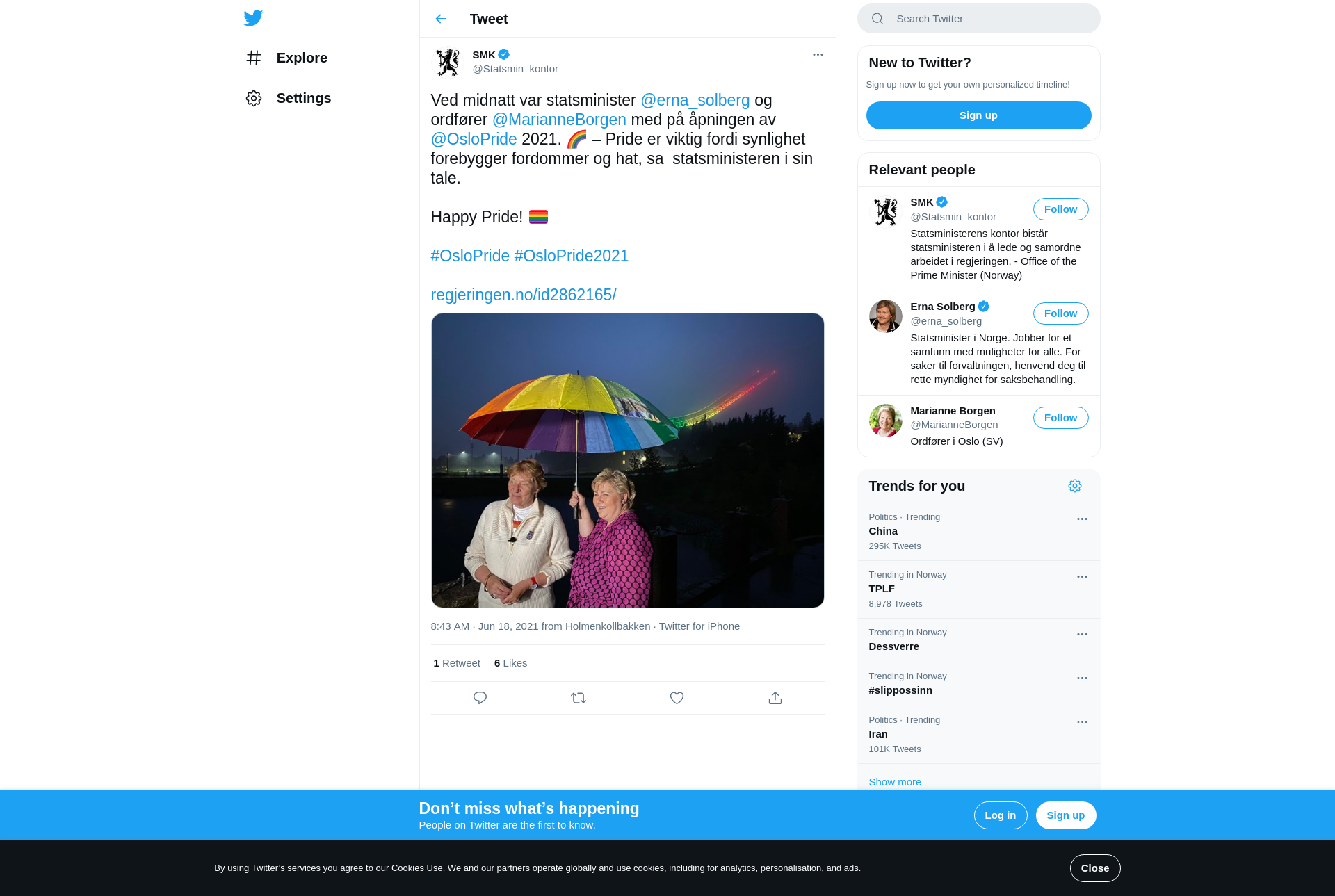
Task: Click the Twitter bird logo
Action: coord(253,18)
